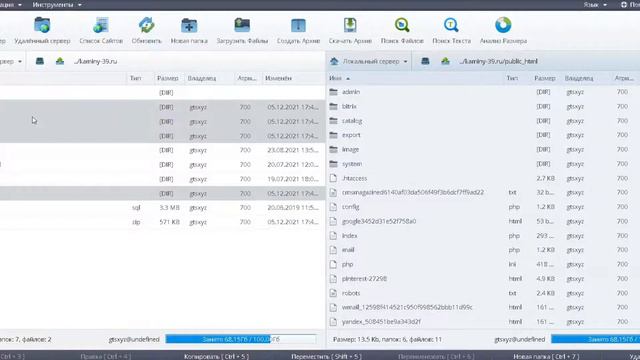
Task: Click the pinterest-27298 file icon
Action: (x=333, y=279)
